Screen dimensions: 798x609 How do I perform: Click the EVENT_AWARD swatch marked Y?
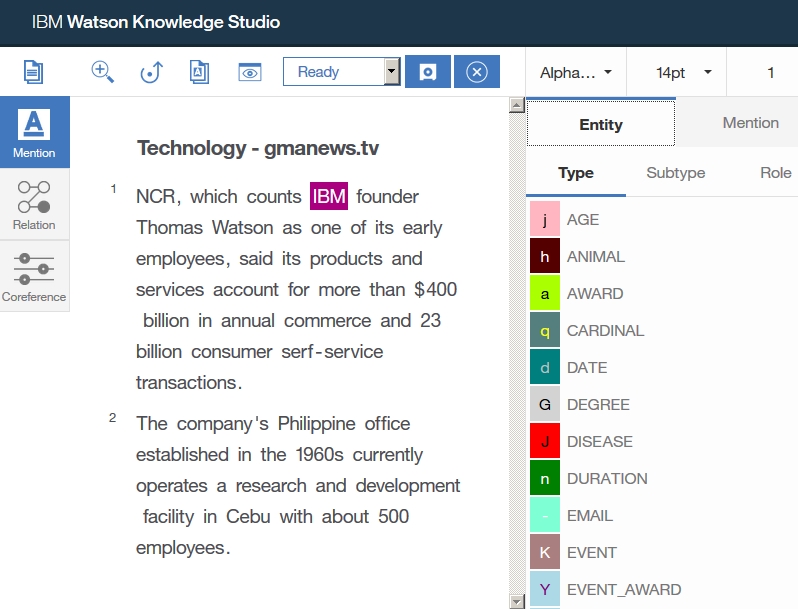[x=545, y=589]
